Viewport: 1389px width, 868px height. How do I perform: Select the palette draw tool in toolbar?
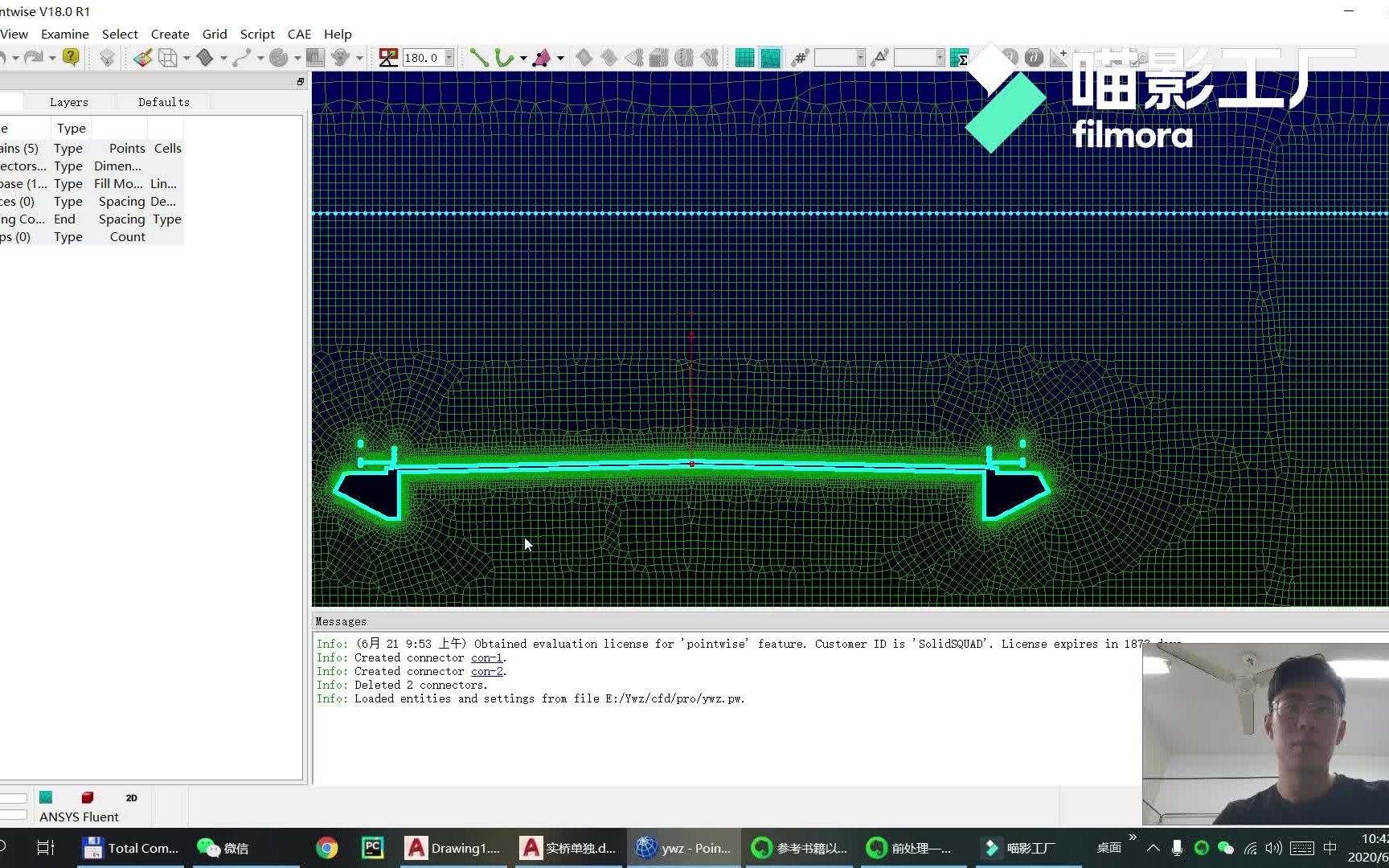[143, 57]
